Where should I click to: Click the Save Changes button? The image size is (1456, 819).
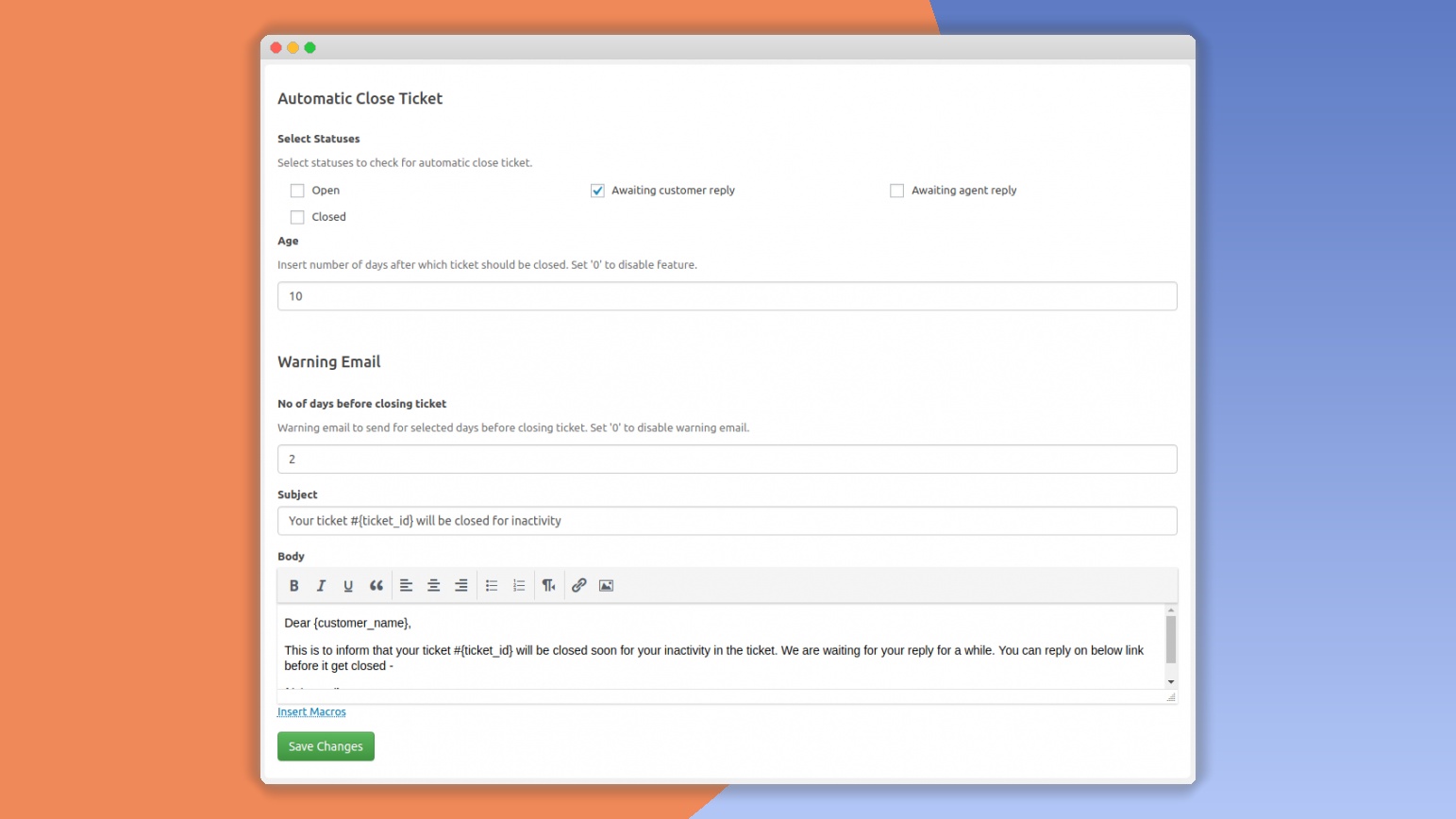point(326,746)
